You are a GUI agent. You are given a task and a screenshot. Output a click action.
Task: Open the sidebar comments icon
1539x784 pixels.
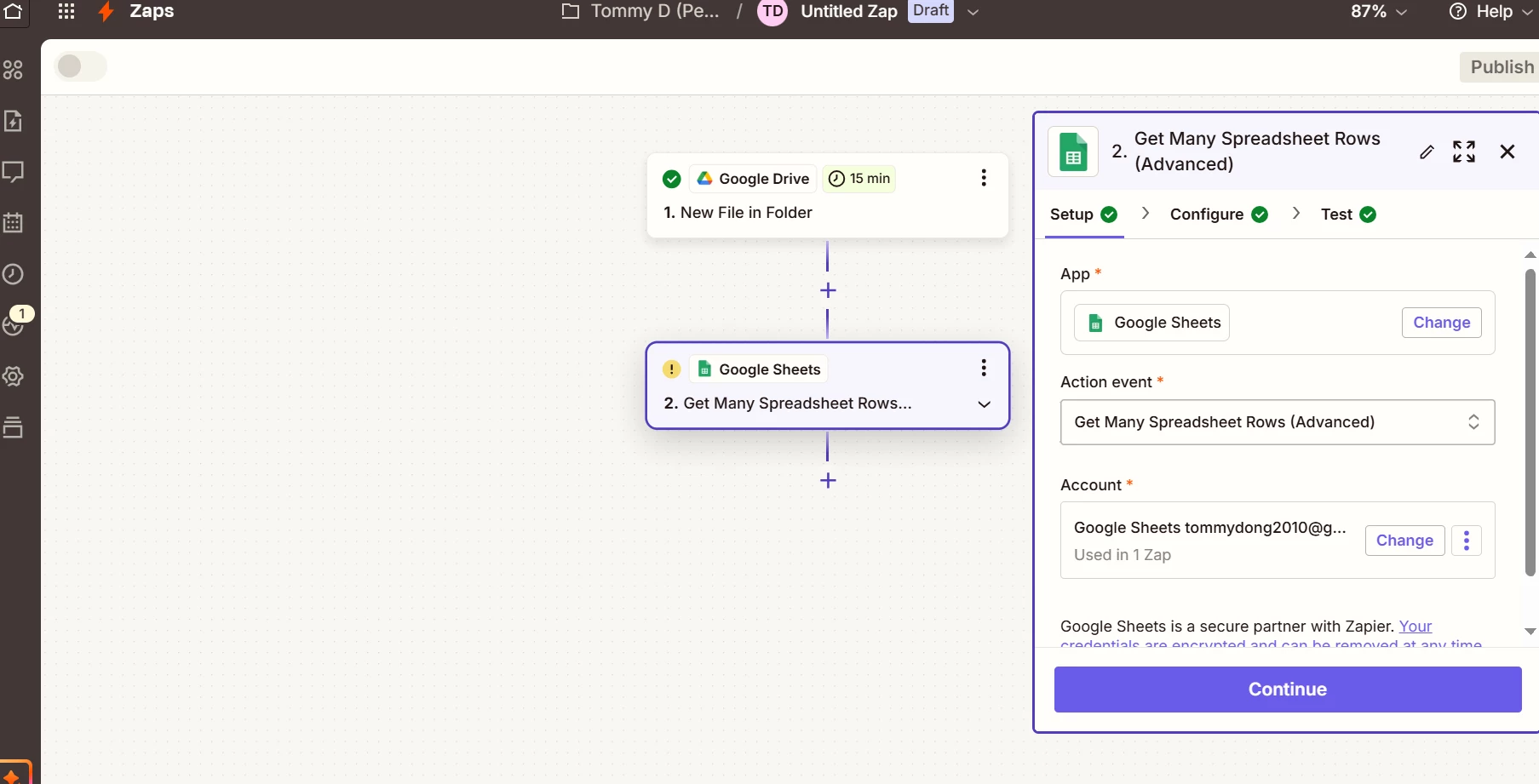[x=13, y=172]
